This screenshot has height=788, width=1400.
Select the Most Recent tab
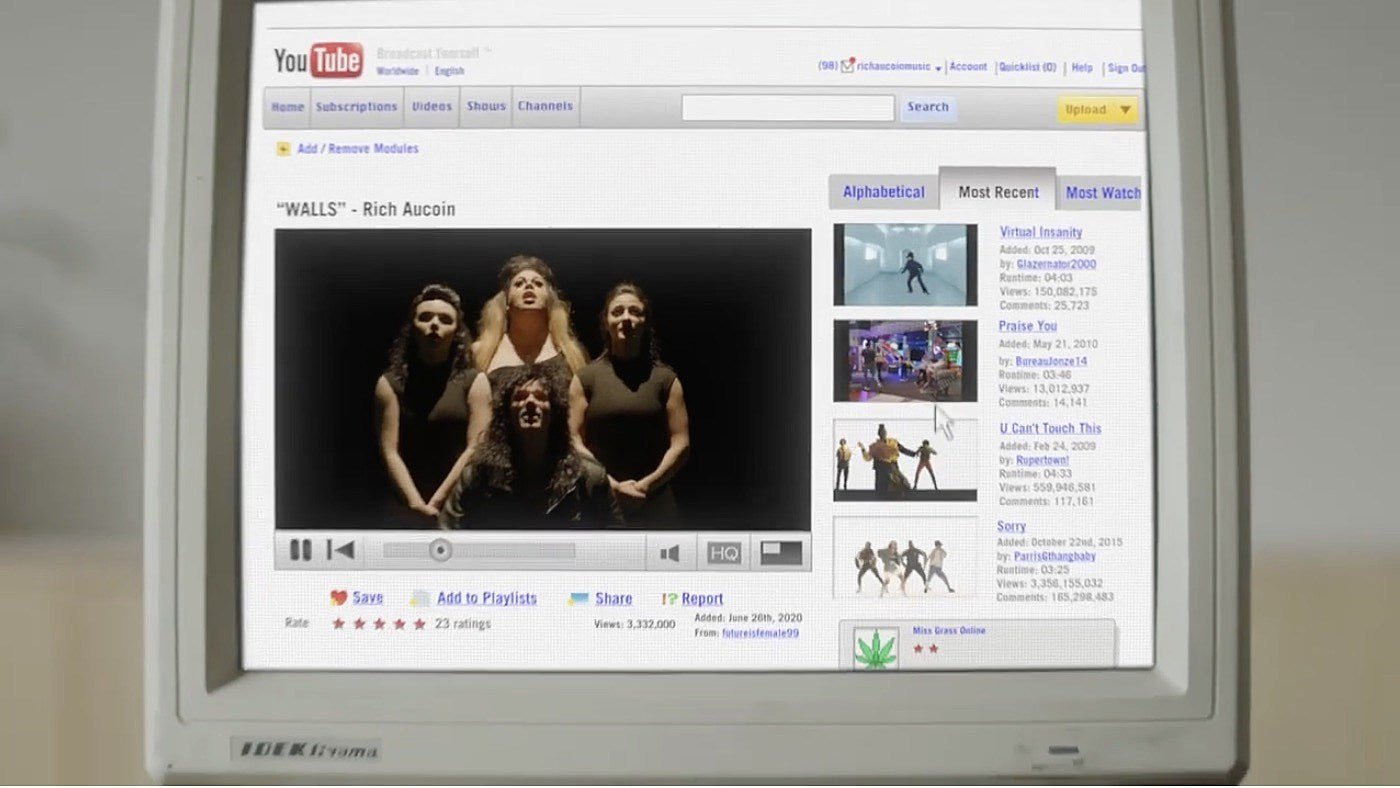[998, 190]
